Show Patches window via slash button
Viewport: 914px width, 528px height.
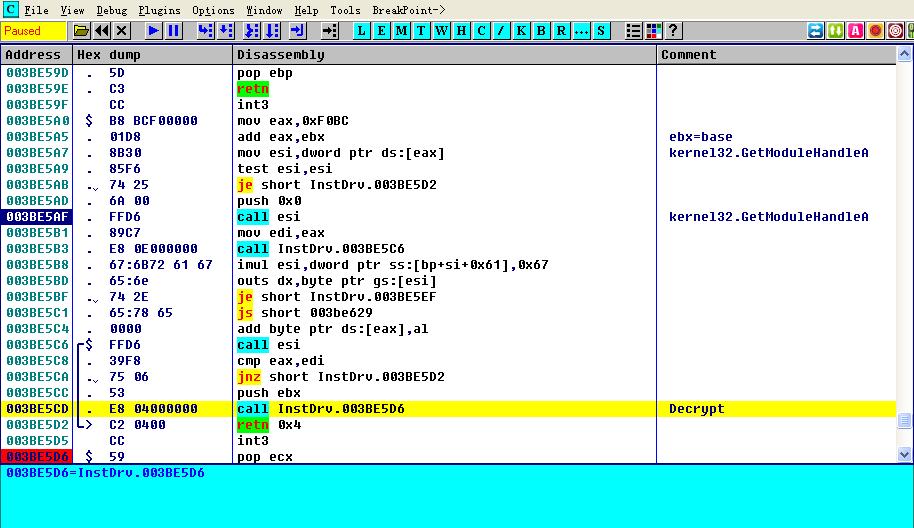(501, 31)
